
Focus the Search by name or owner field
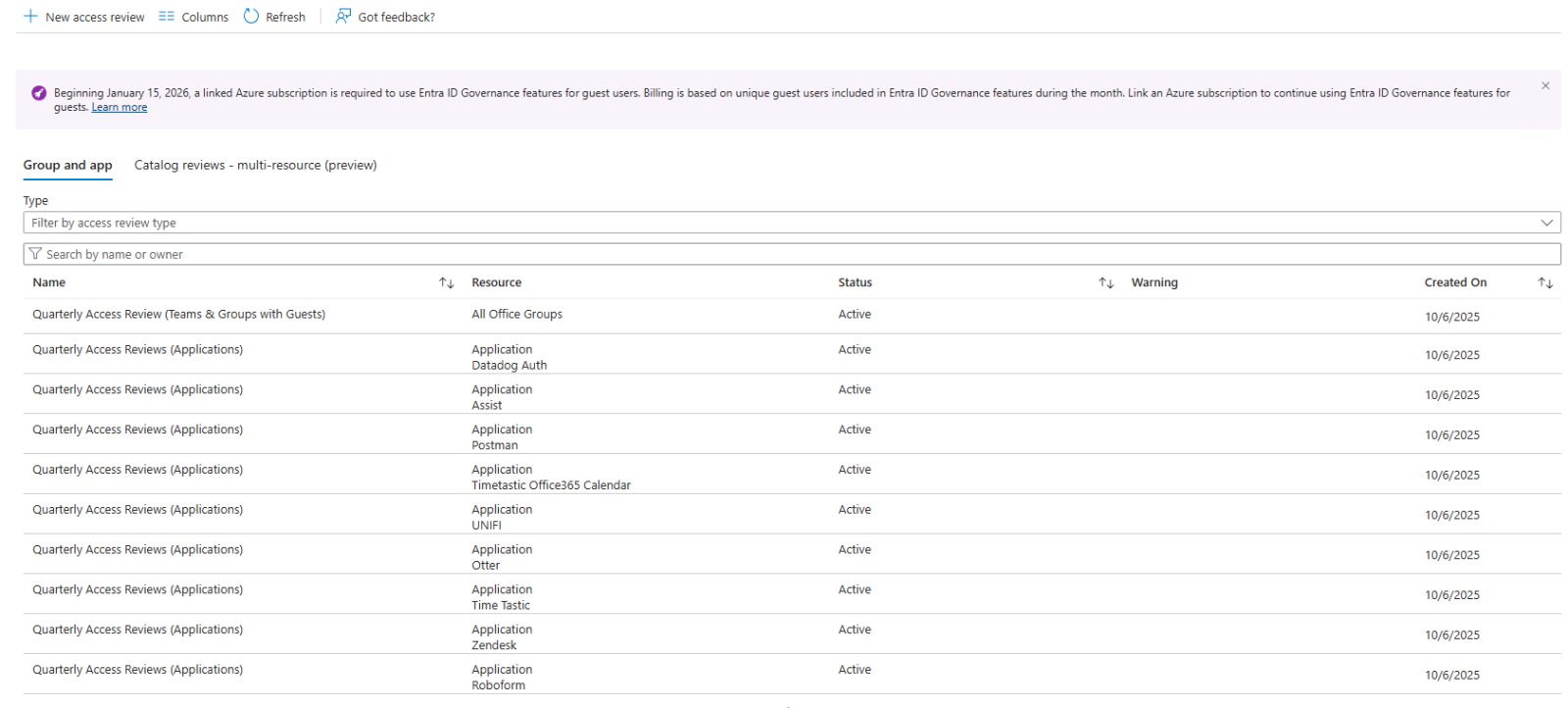coord(792,254)
